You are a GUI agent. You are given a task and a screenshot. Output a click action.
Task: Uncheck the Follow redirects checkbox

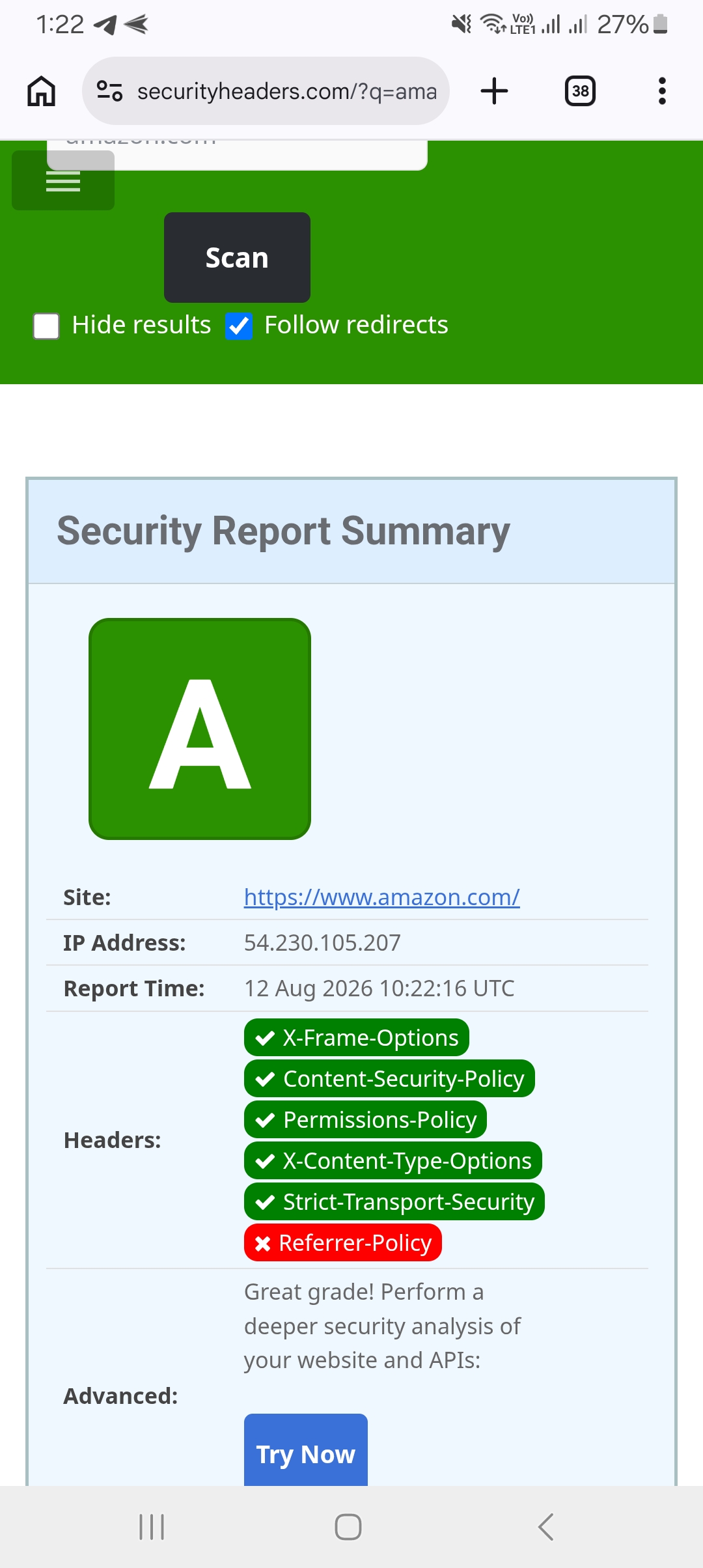(239, 326)
